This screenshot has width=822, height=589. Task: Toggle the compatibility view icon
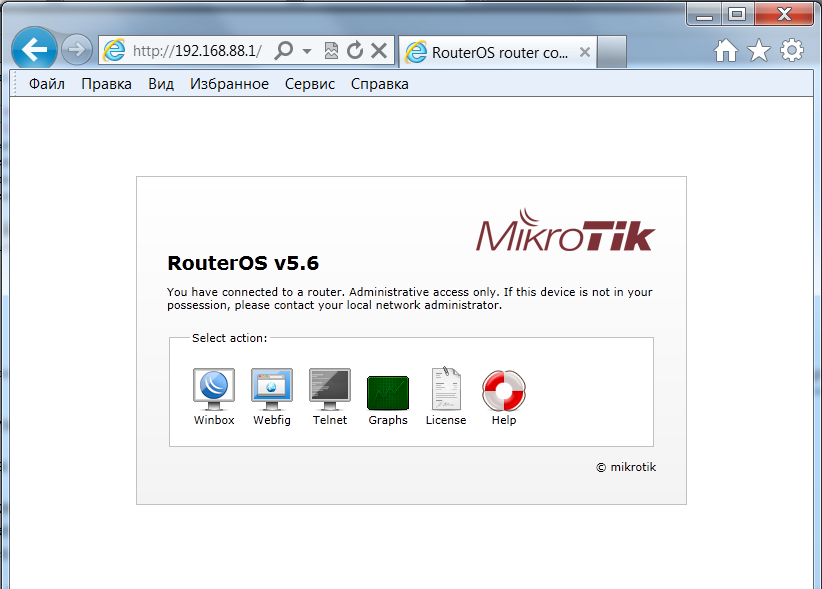(x=331, y=51)
